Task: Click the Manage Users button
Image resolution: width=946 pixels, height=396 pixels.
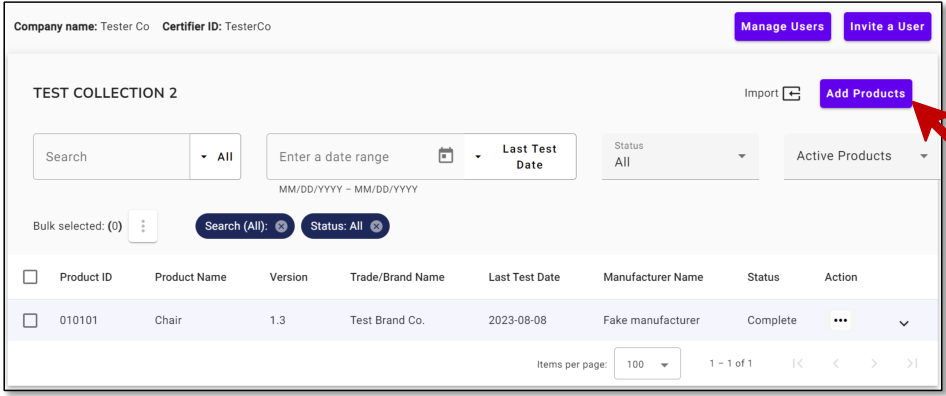Action: (x=783, y=27)
